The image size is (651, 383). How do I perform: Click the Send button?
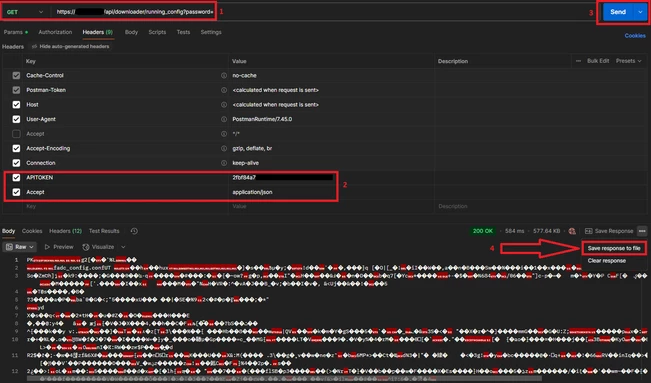pyautogui.click(x=618, y=12)
